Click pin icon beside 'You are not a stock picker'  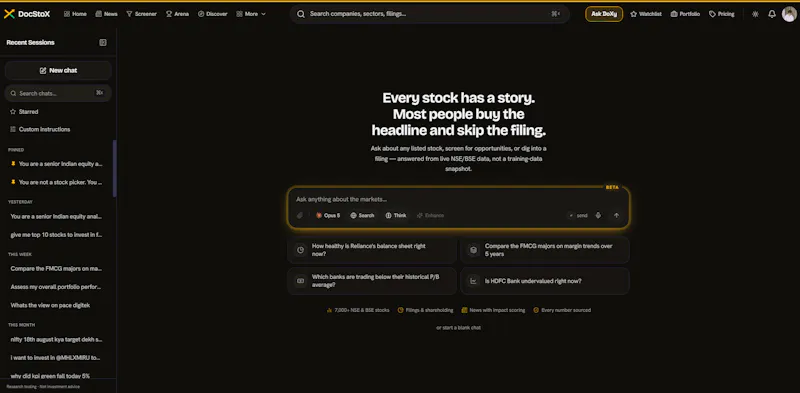(x=13, y=182)
